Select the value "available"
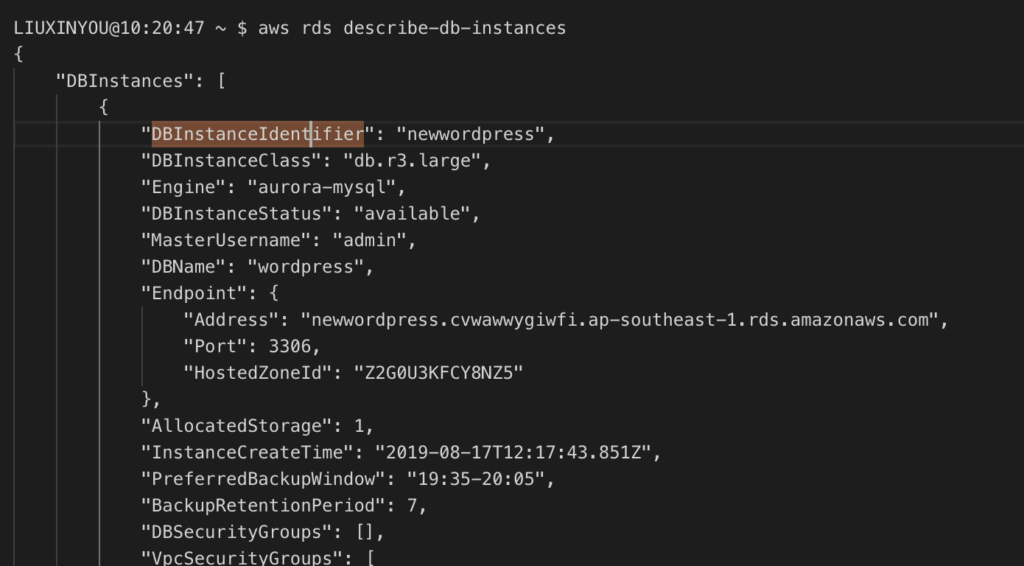1024x566 pixels. pos(412,213)
